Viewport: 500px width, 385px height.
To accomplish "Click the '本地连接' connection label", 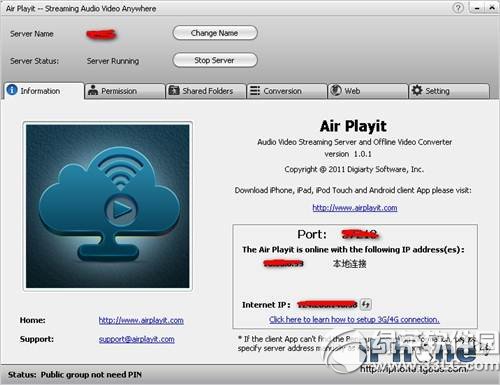I will click(349, 264).
